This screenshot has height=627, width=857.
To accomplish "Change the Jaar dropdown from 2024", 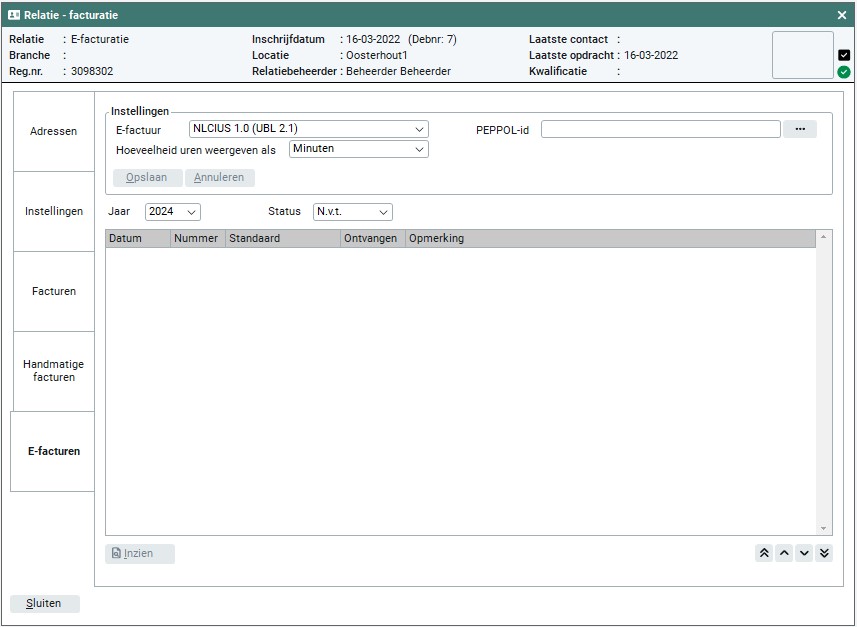I will point(172,212).
